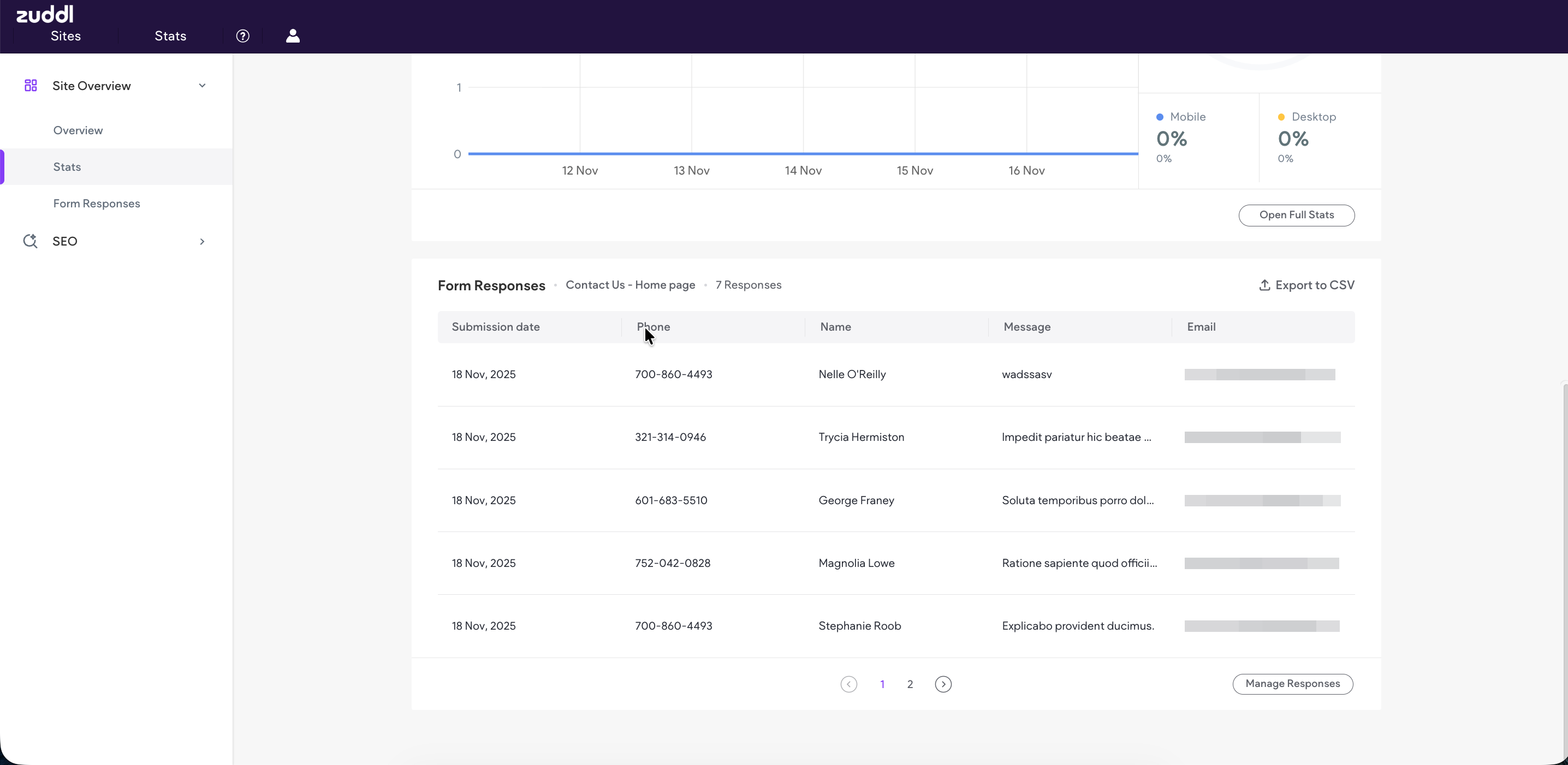Click the previous page arrow
The width and height of the screenshot is (1568, 765).
coord(848,684)
